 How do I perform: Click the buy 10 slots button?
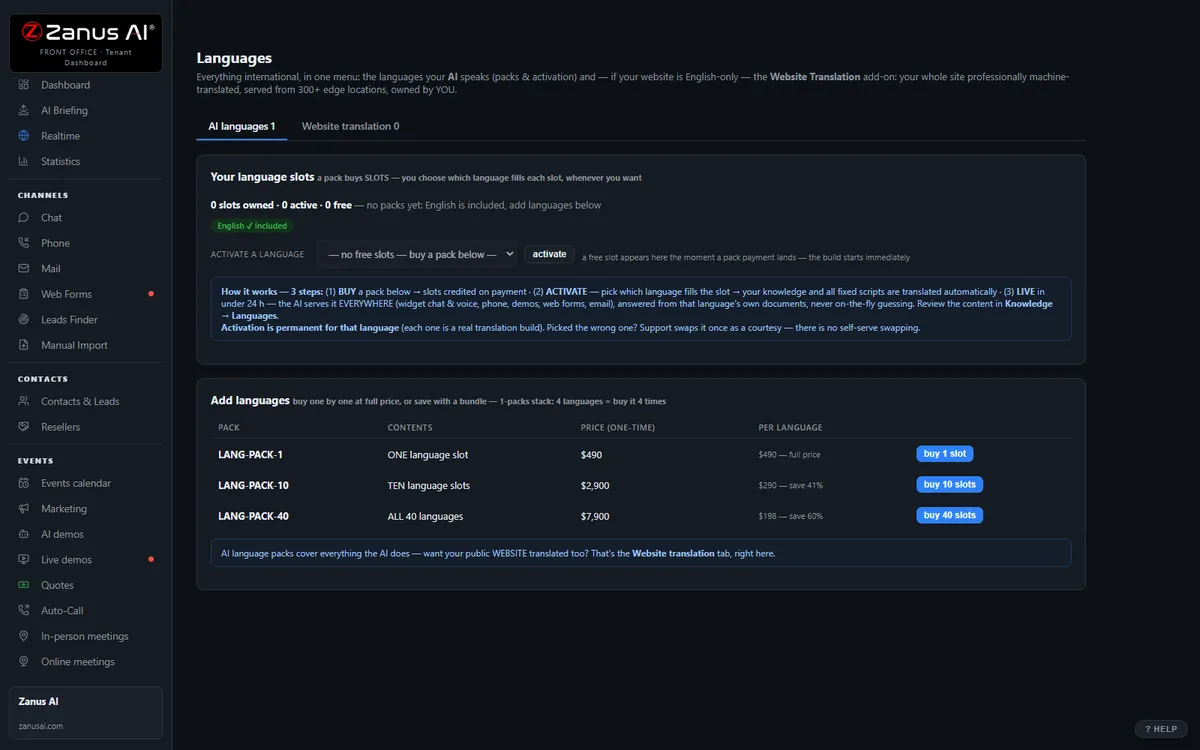pos(950,484)
